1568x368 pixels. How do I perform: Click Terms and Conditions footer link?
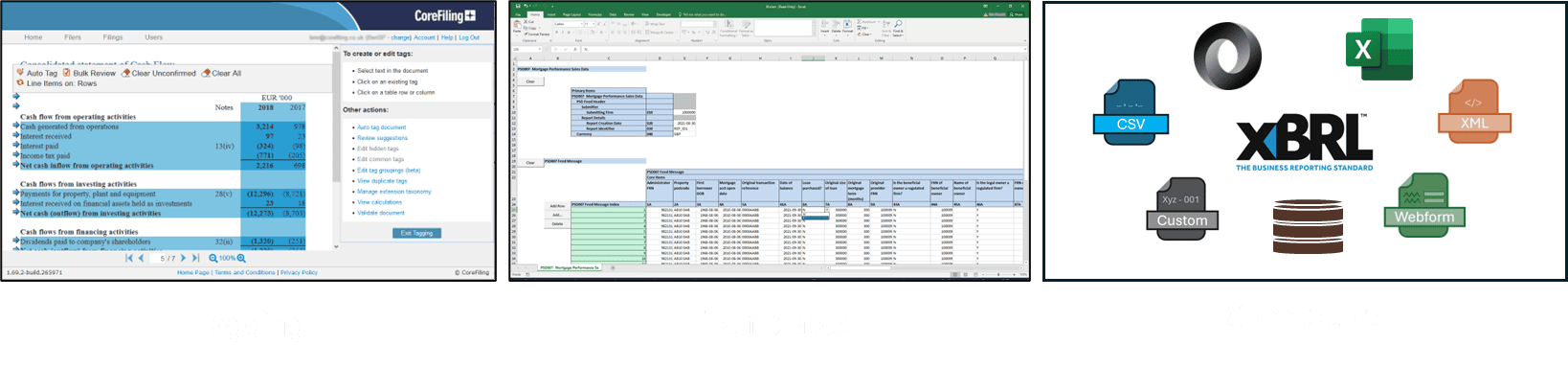pos(245,272)
